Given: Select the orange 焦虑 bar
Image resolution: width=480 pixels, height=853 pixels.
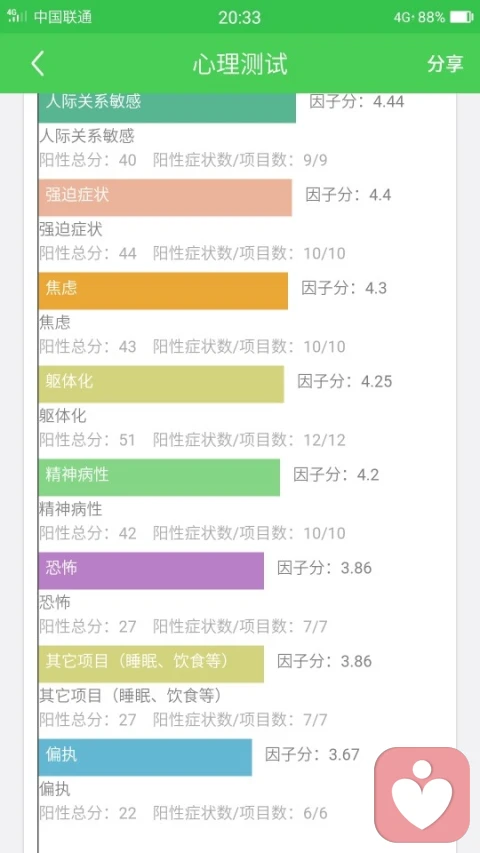Looking at the screenshot, I should 163,291.
